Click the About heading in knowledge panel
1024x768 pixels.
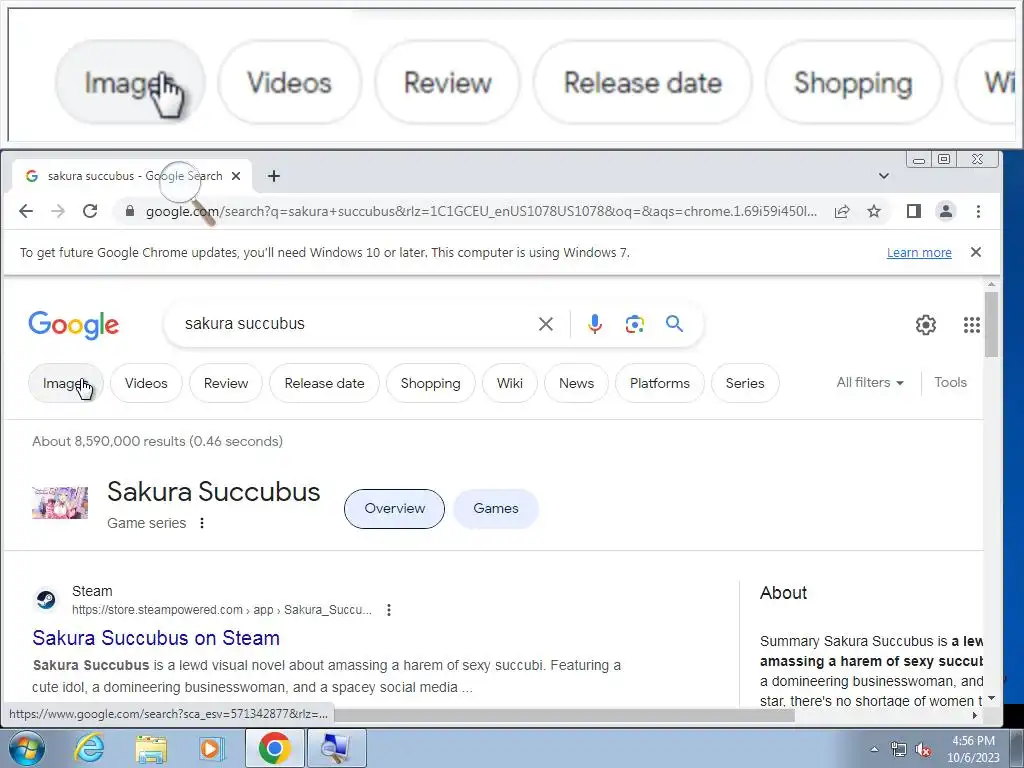click(783, 593)
